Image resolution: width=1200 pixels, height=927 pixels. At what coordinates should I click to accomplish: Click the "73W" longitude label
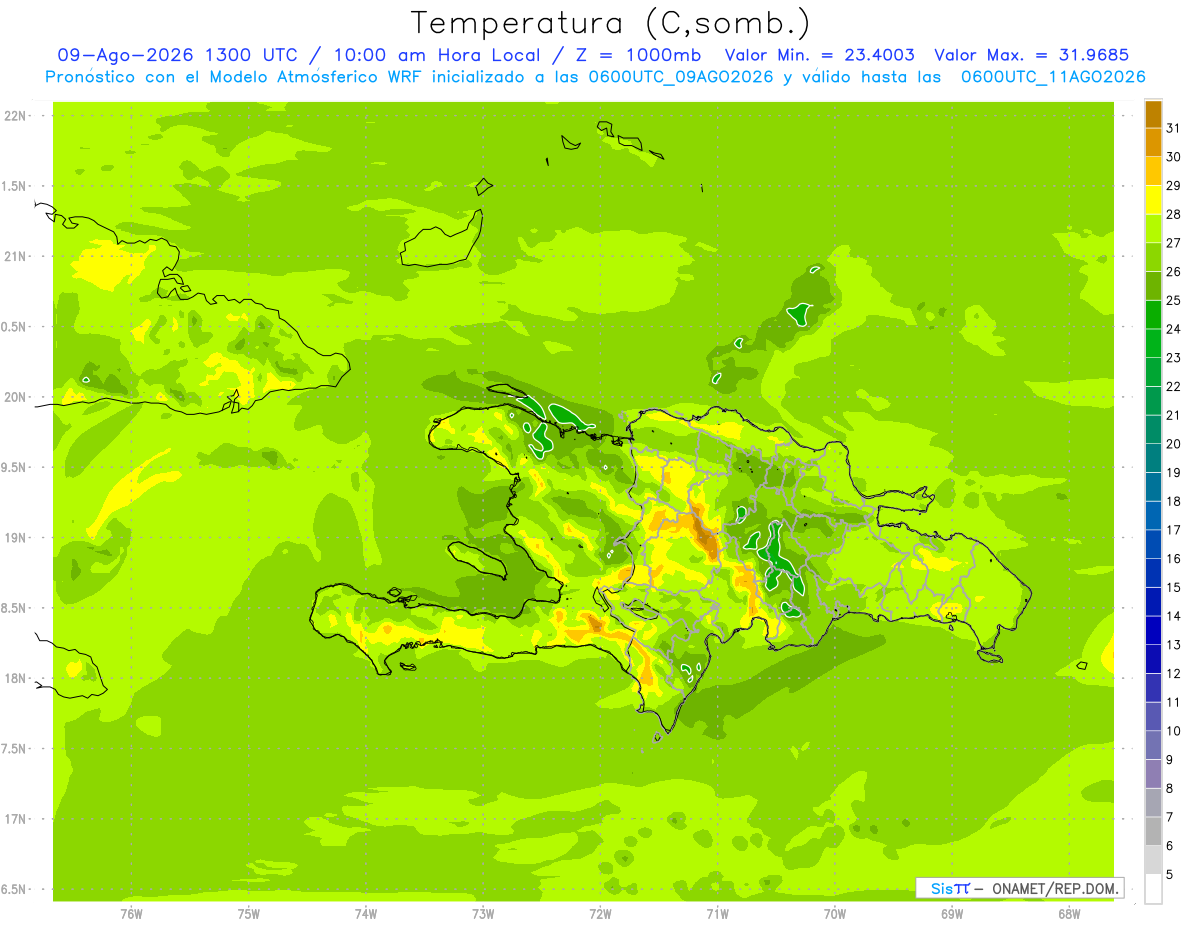click(483, 913)
